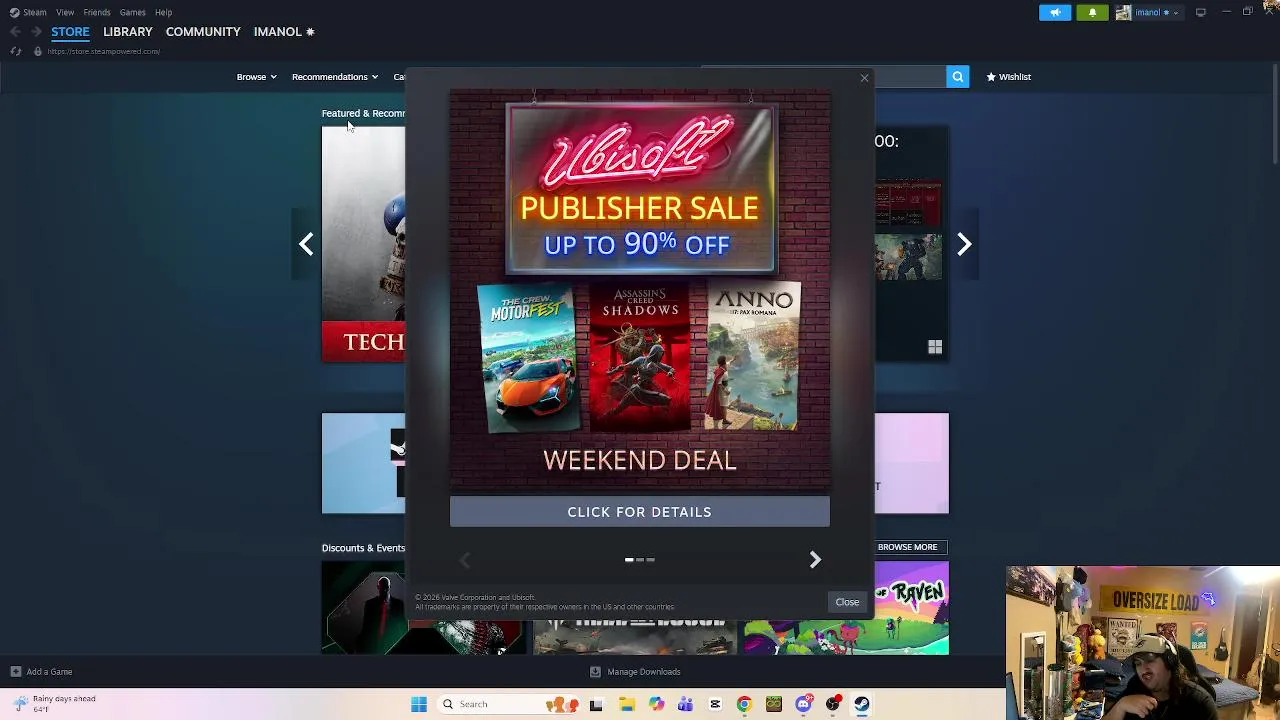Open the View menu
This screenshot has height=720, width=1280.
(x=65, y=12)
